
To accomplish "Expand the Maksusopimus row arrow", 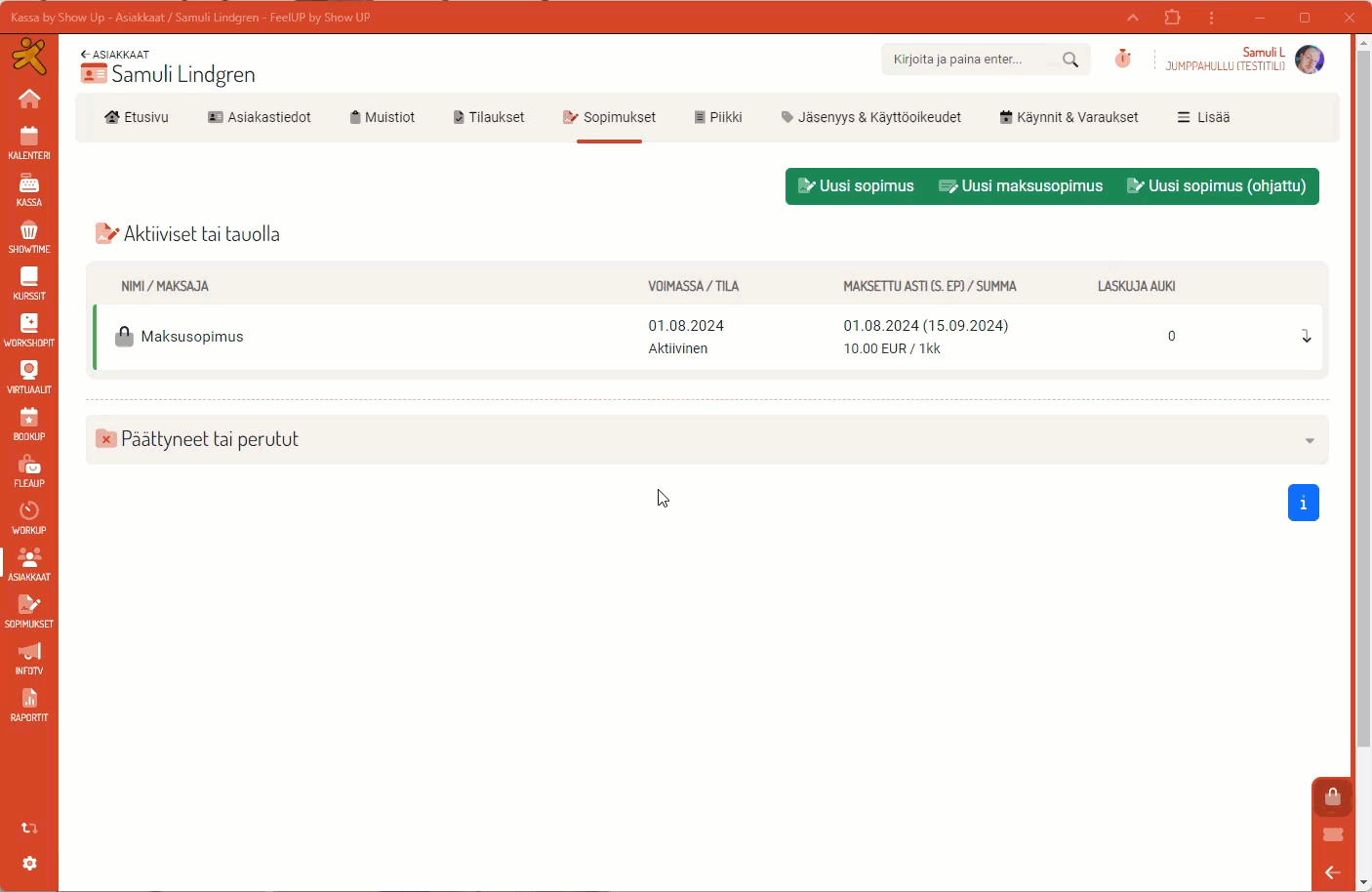I will coord(1306,337).
